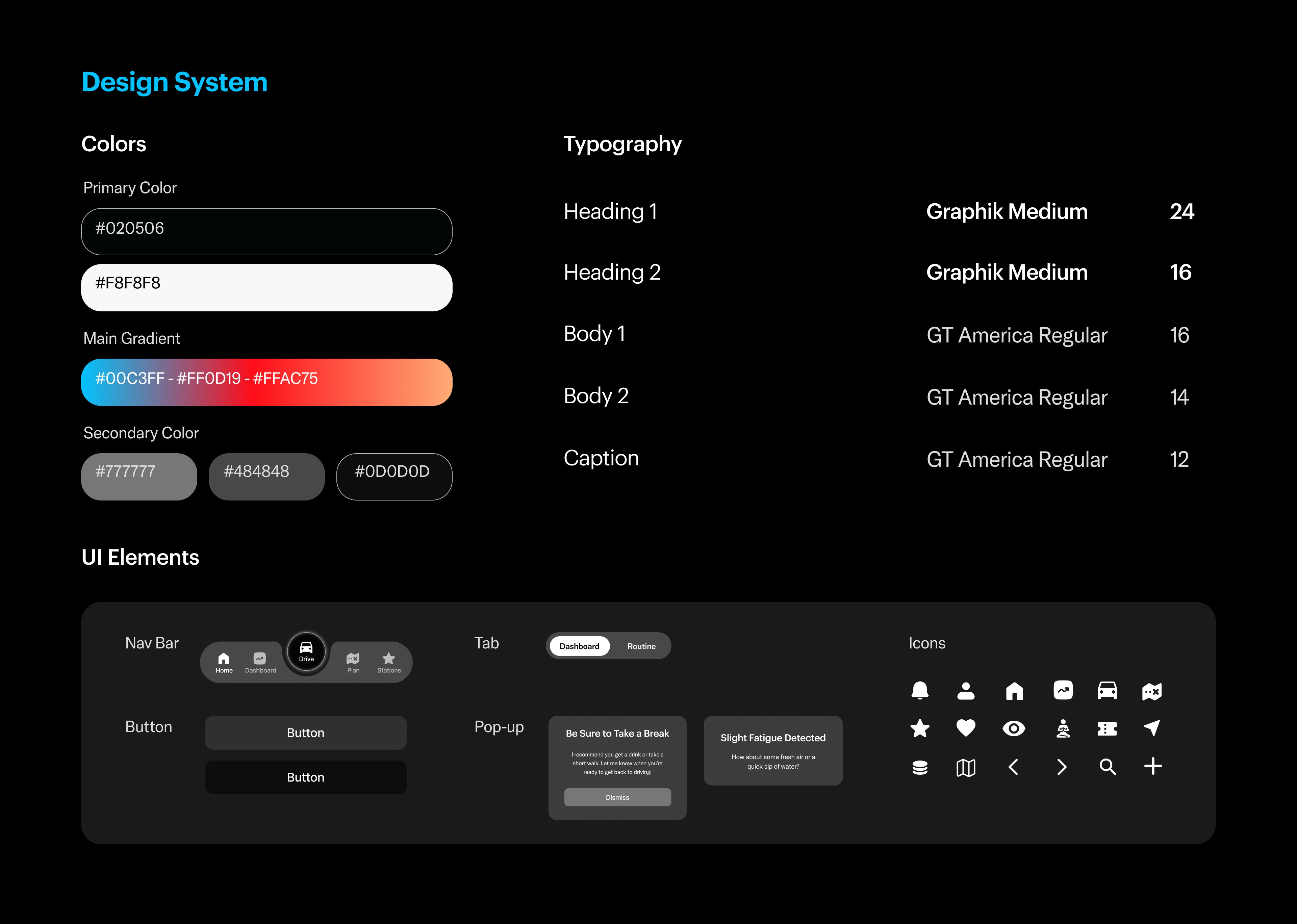Click the heart favorite icon
1297x924 pixels.
(x=965, y=728)
